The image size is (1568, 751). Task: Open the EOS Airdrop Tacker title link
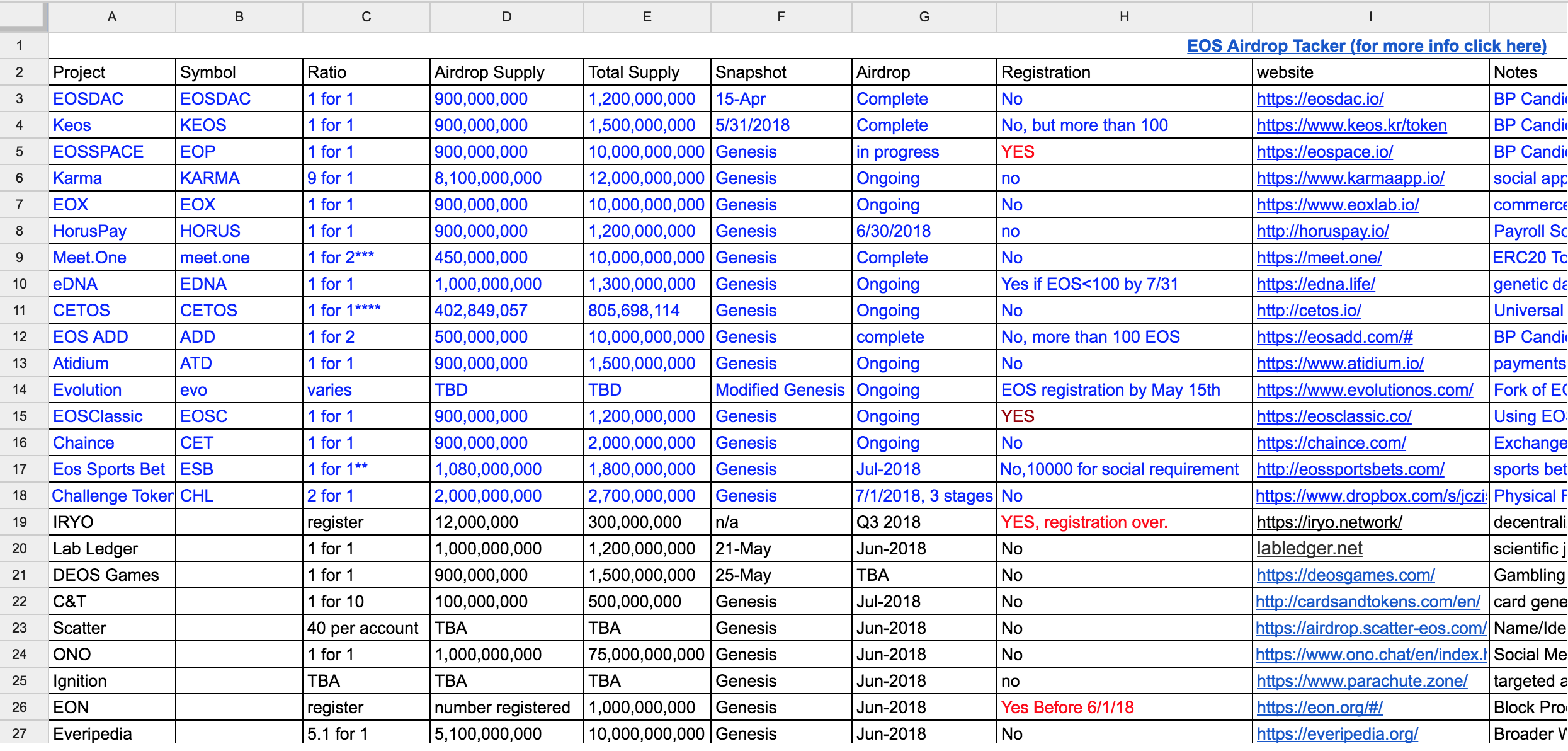coord(1366,46)
